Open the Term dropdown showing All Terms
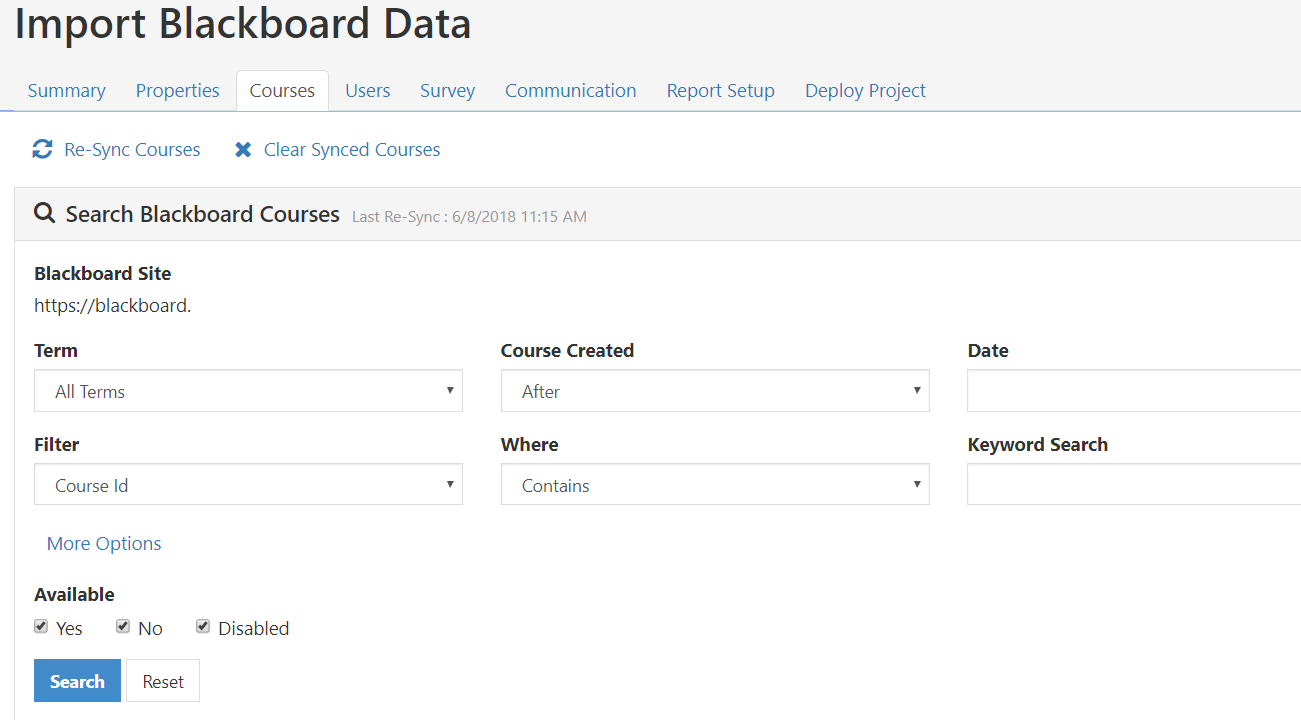Screen dimensions: 1301x720 248,391
